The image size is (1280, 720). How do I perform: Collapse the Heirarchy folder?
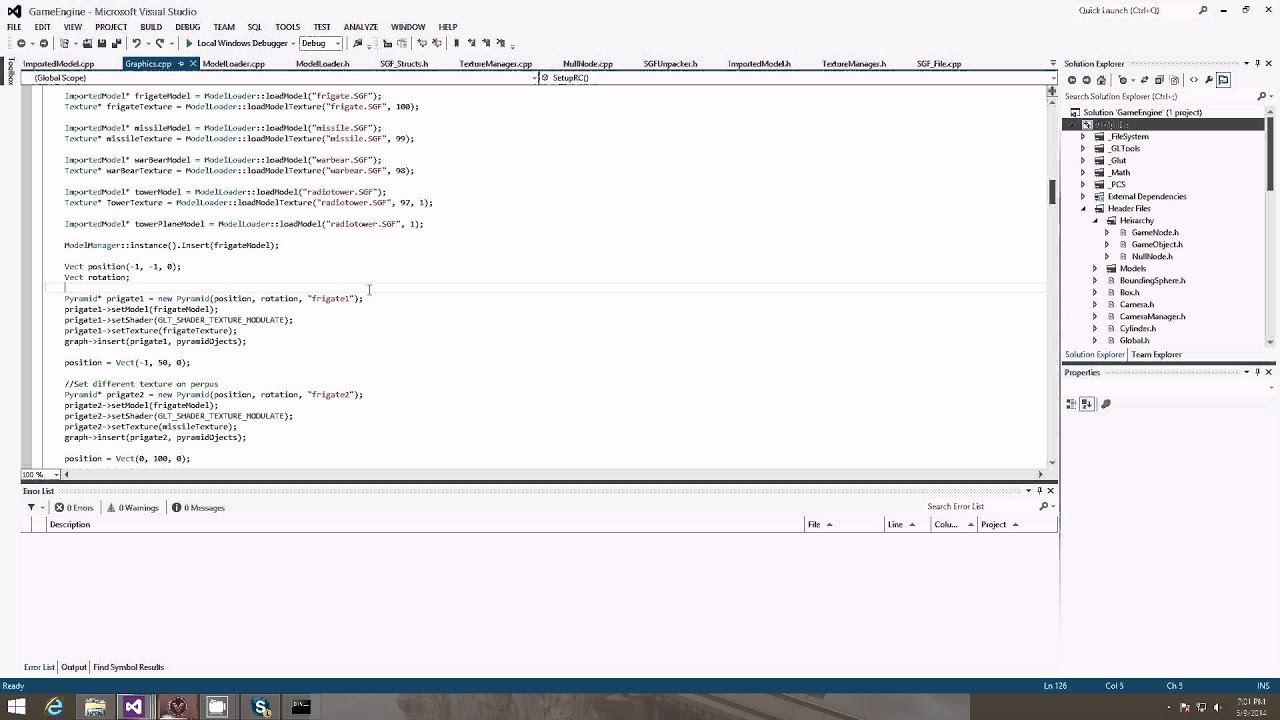(1095, 221)
